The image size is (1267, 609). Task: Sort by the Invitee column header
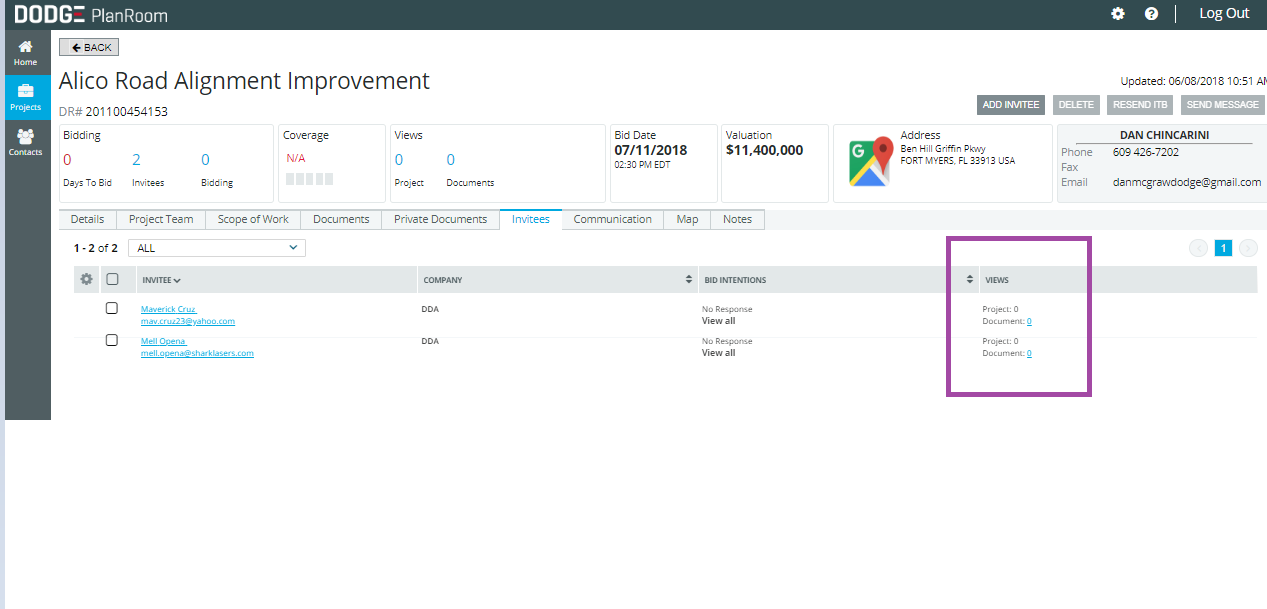coord(161,280)
